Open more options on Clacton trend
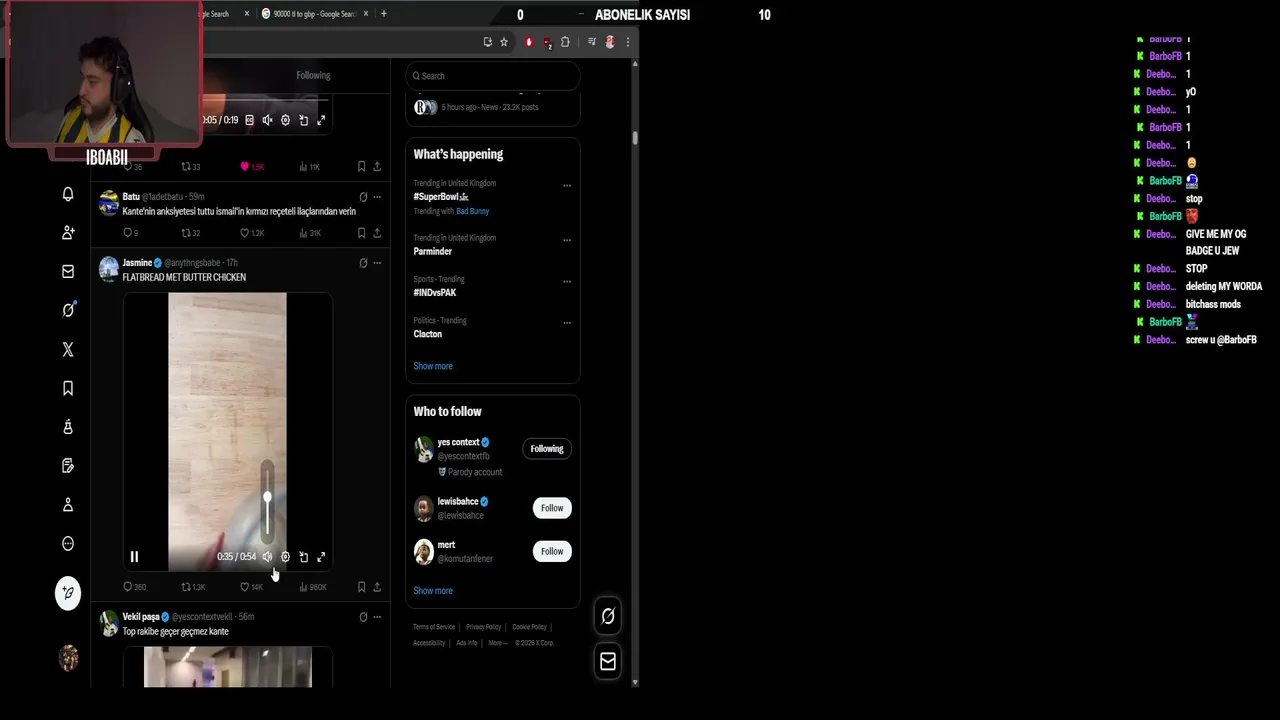Image resolution: width=1280 pixels, height=720 pixels. (567, 322)
